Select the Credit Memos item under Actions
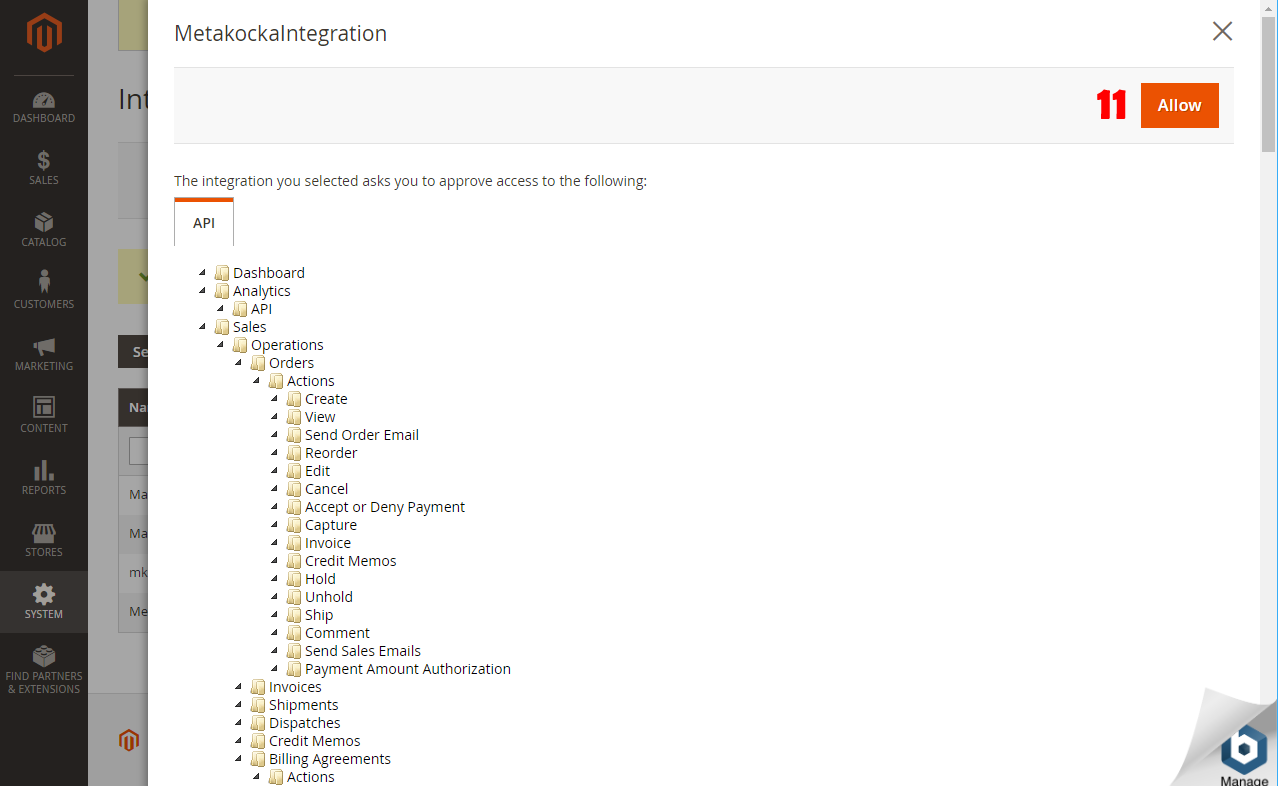The image size is (1279, 786). pyautogui.click(x=350, y=561)
